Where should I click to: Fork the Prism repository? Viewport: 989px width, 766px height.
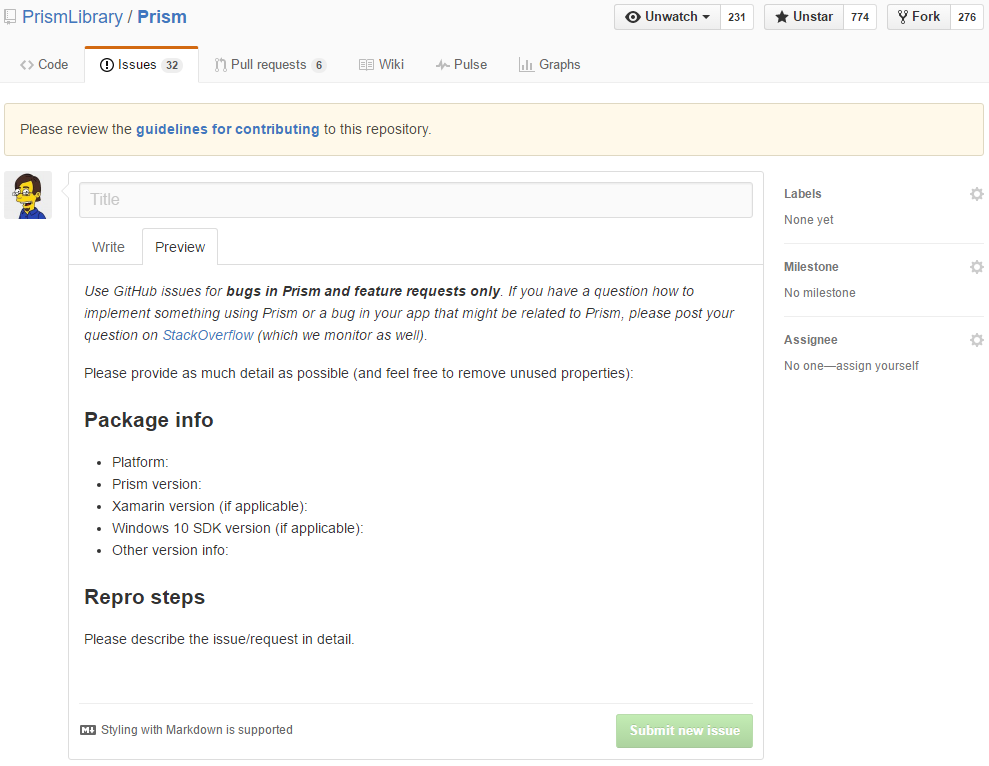[919, 17]
